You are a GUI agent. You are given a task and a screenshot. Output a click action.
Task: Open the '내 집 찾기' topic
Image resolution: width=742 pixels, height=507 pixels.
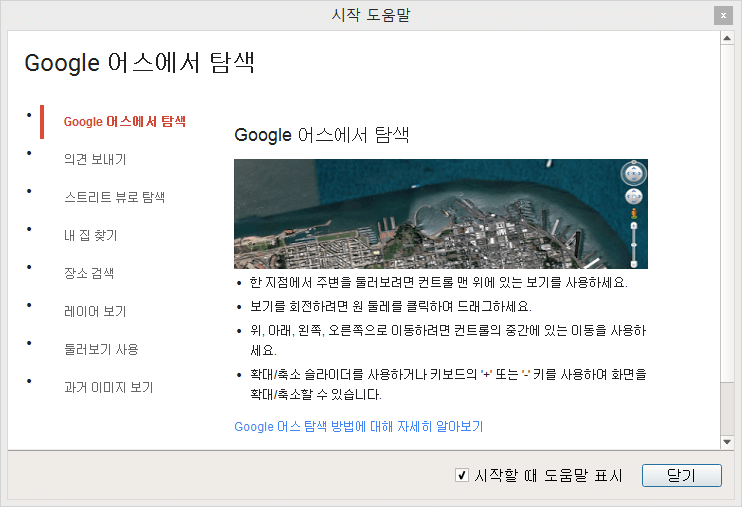point(90,236)
